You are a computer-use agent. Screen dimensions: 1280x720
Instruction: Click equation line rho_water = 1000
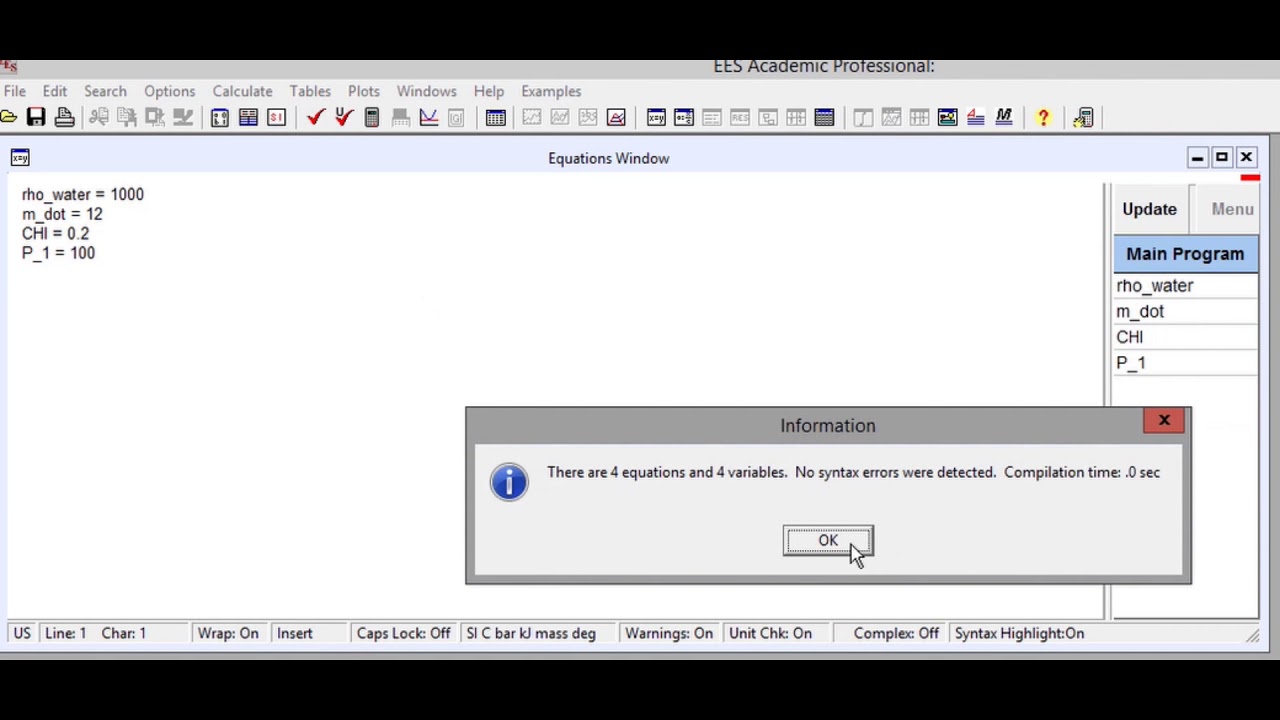[83, 195]
